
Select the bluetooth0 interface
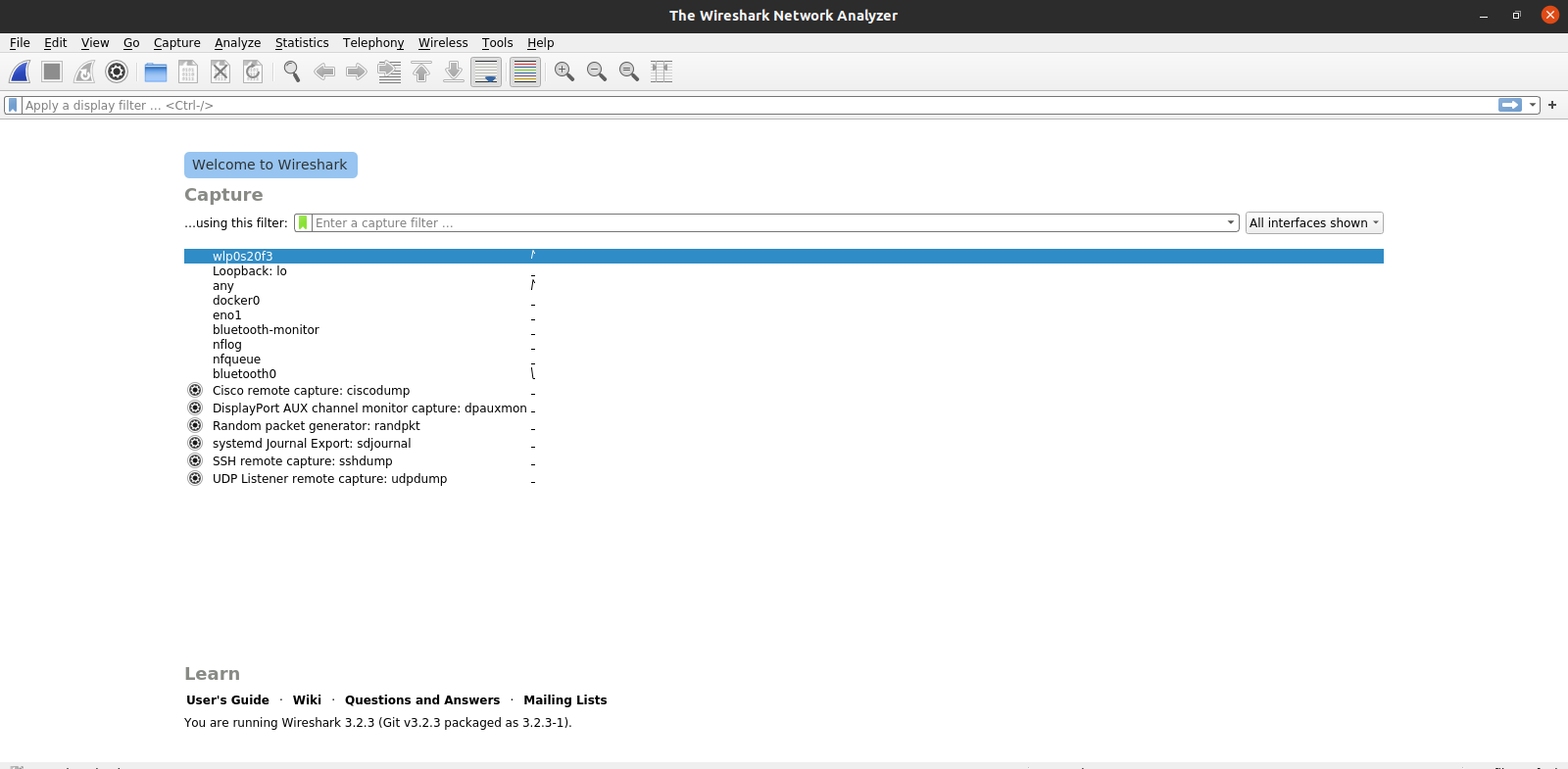(784, 374)
